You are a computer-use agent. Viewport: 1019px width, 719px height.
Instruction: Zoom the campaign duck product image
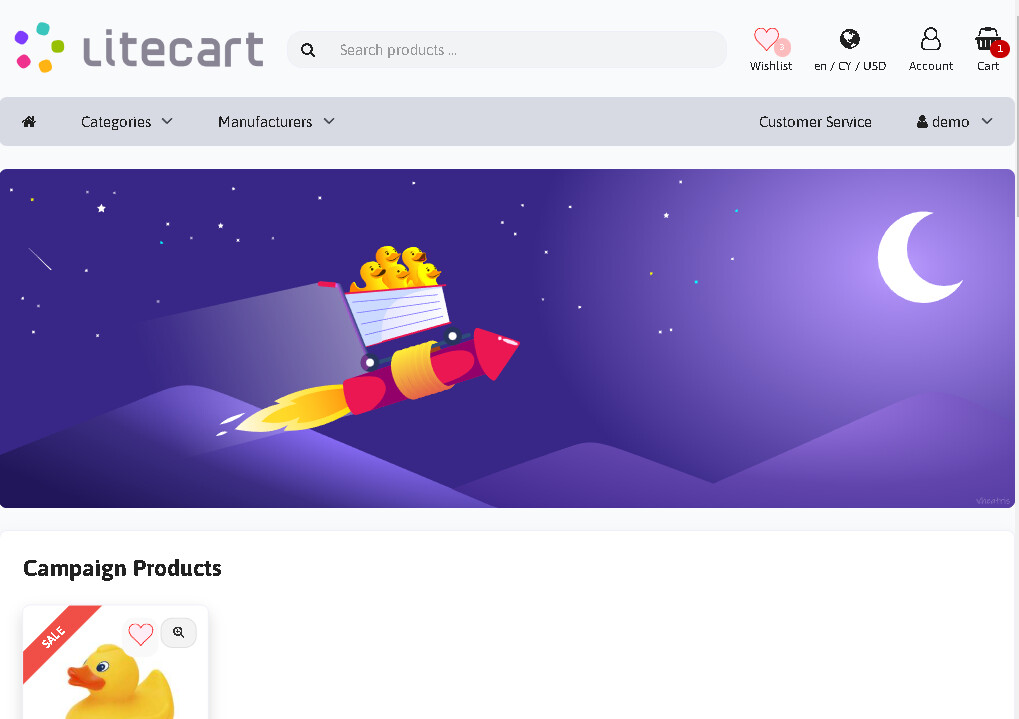(179, 633)
